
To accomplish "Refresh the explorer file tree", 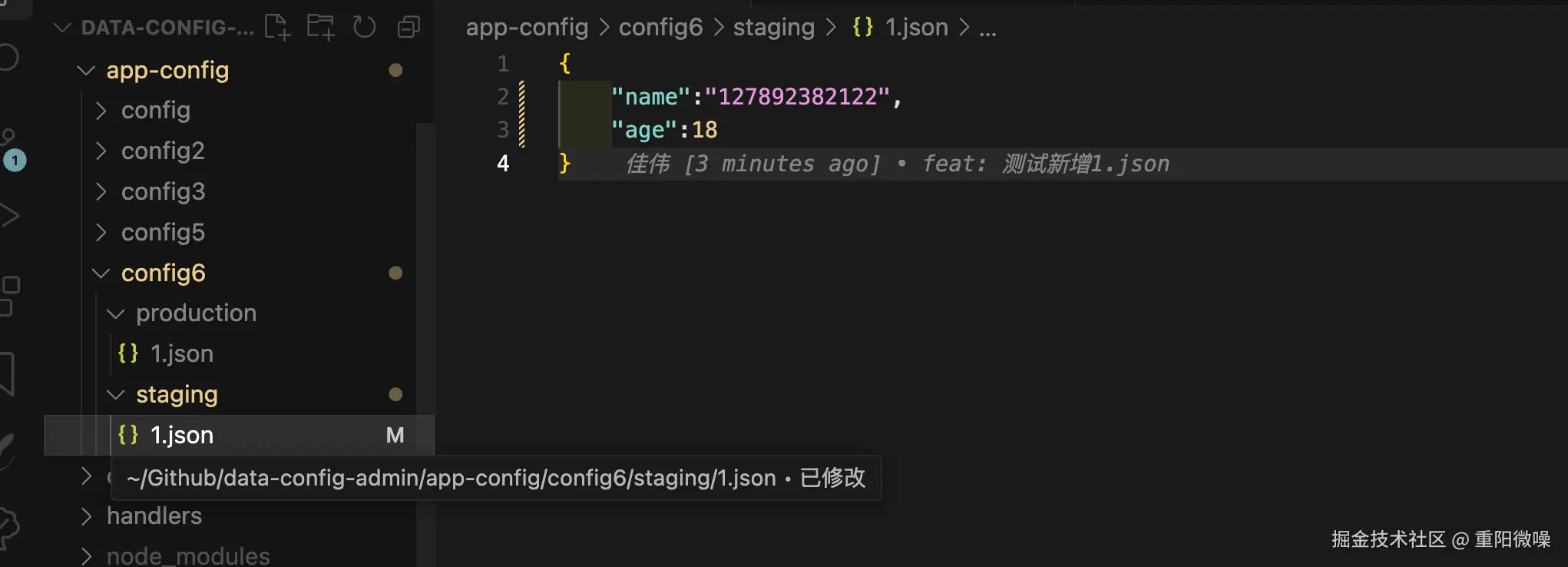I will (365, 28).
